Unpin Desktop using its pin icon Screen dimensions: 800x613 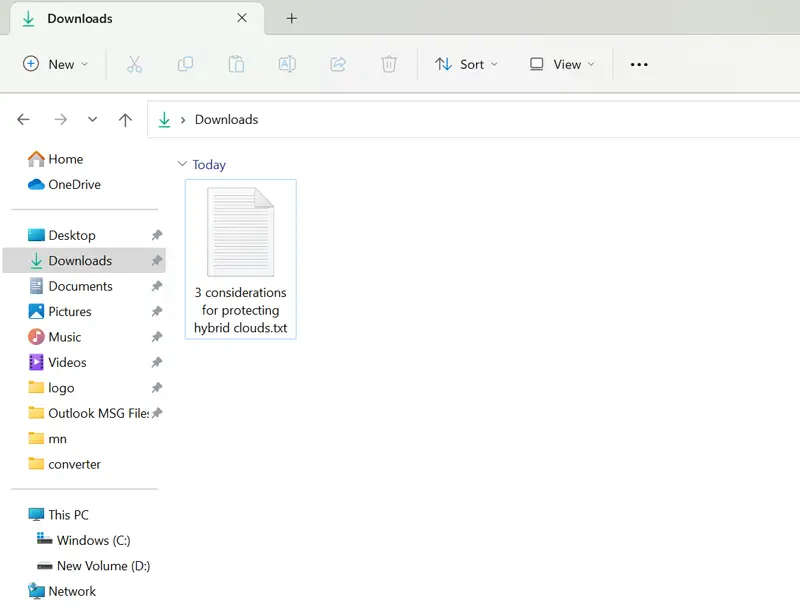156,236
